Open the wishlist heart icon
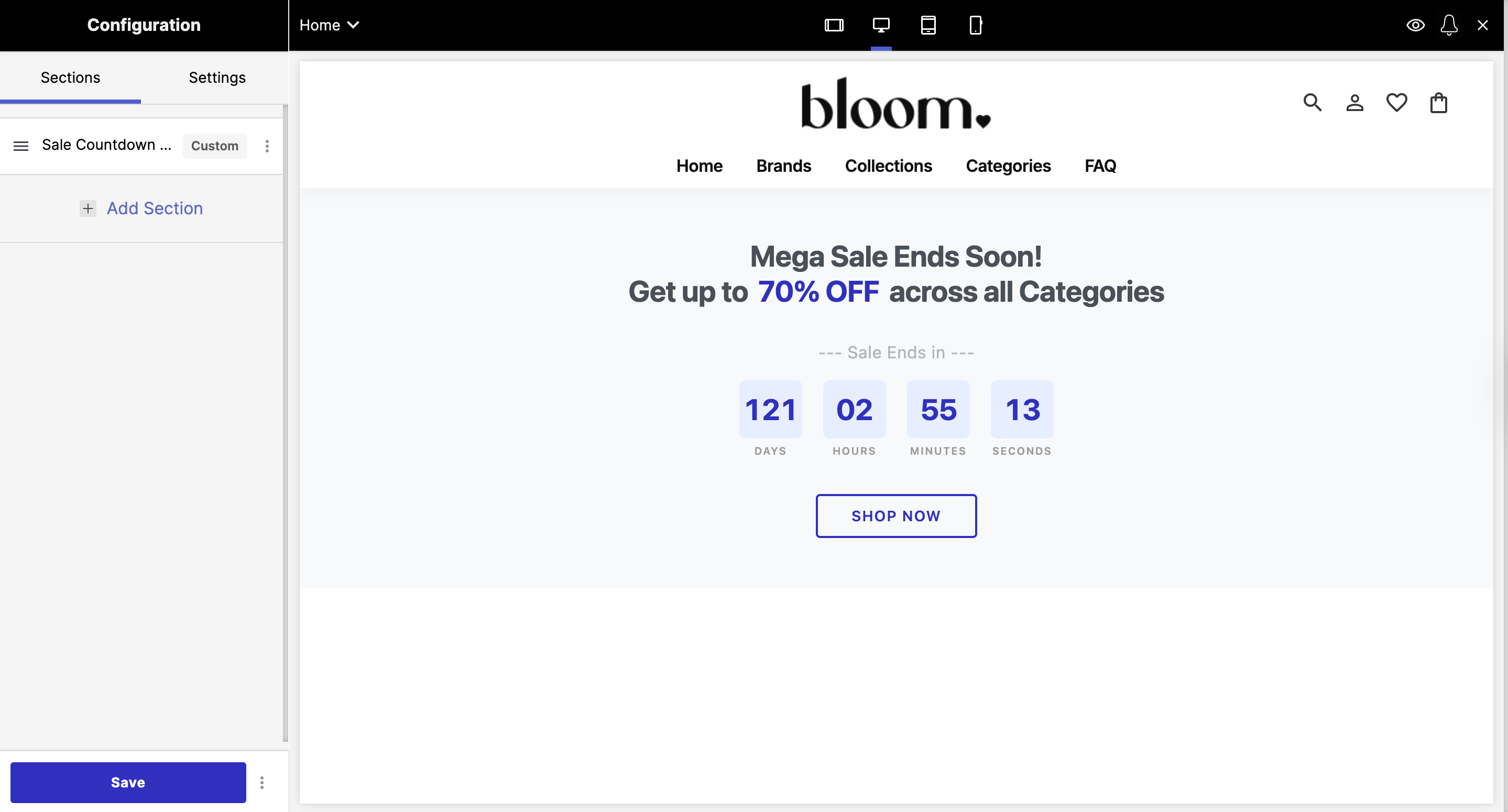This screenshot has height=812, width=1508. (1397, 103)
